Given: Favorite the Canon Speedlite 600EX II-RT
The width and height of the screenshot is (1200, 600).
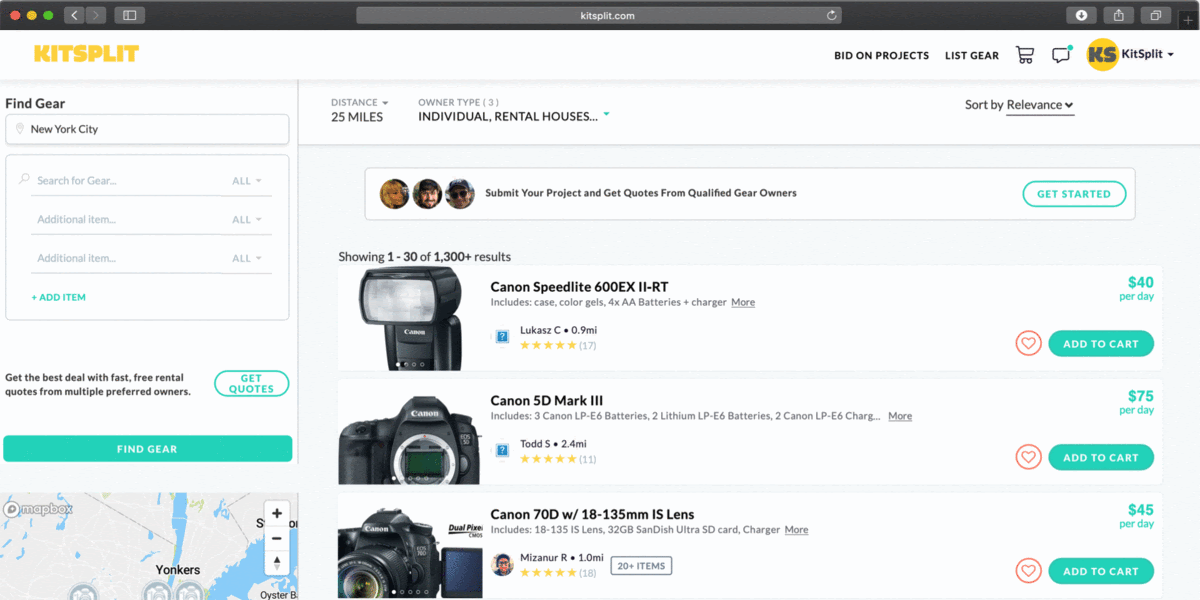Looking at the screenshot, I should (1028, 344).
